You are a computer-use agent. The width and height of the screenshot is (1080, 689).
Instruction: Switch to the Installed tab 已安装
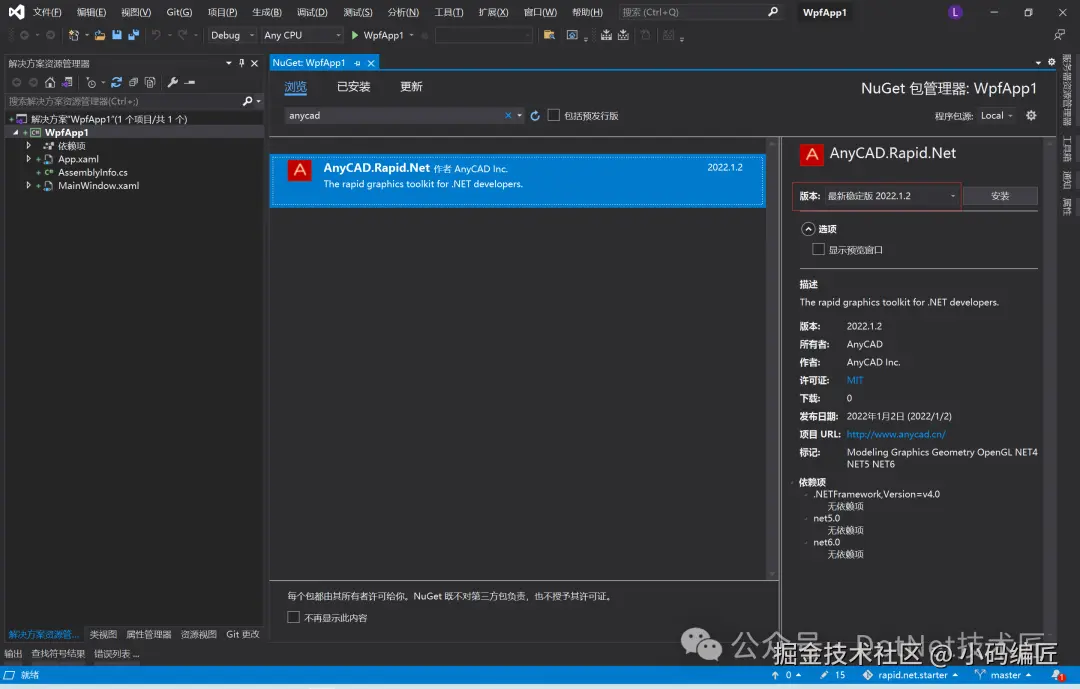coord(353,87)
